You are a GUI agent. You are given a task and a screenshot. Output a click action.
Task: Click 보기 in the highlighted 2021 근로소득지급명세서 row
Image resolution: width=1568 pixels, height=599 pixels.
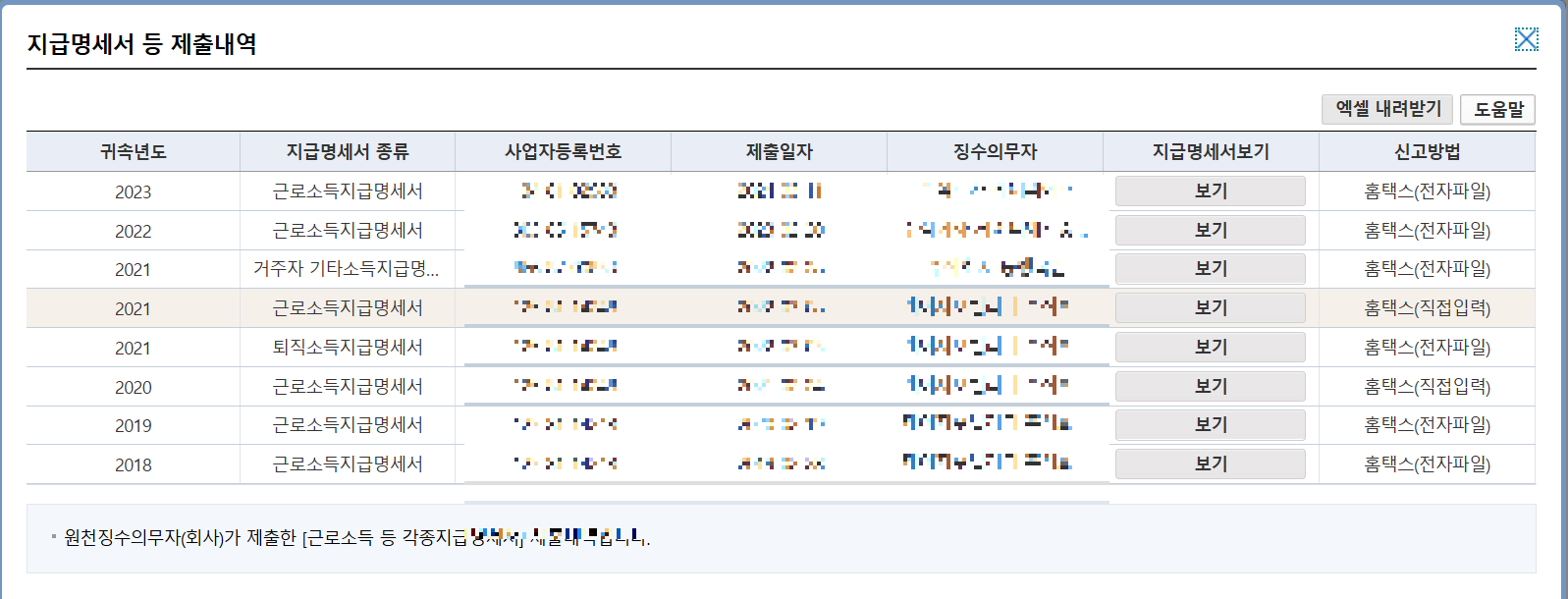1210,307
